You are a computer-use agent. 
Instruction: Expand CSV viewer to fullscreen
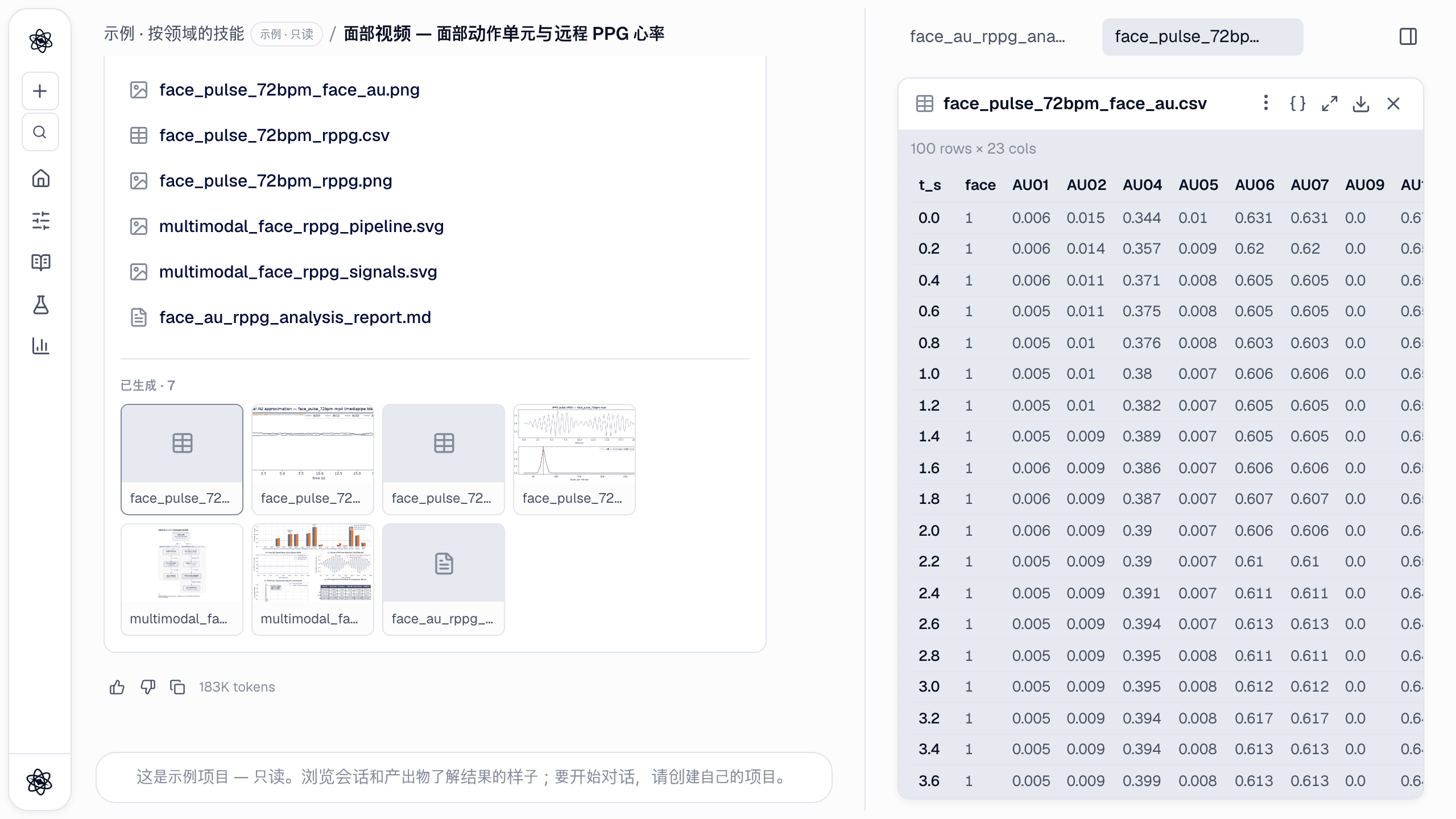click(1329, 104)
